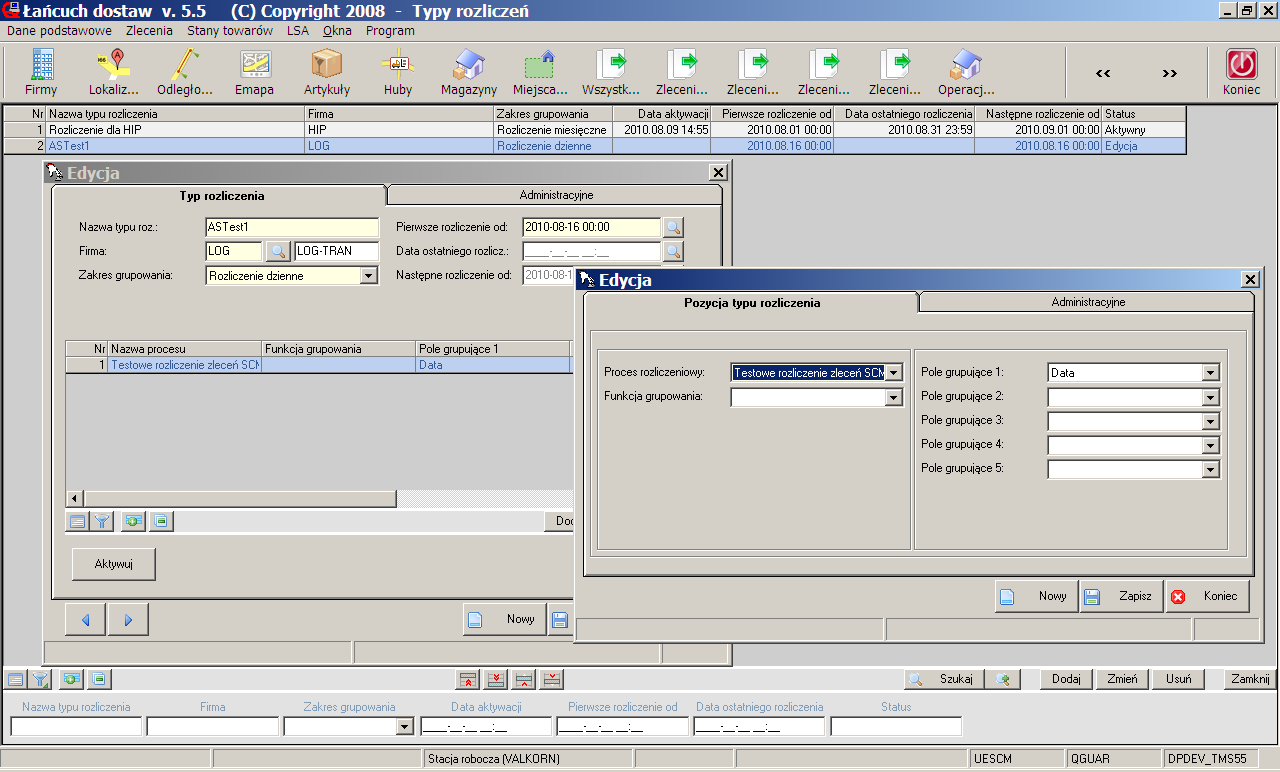This screenshot has height=772, width=1280.
Task: Open the Stany towarów menu
Action: 230,31
